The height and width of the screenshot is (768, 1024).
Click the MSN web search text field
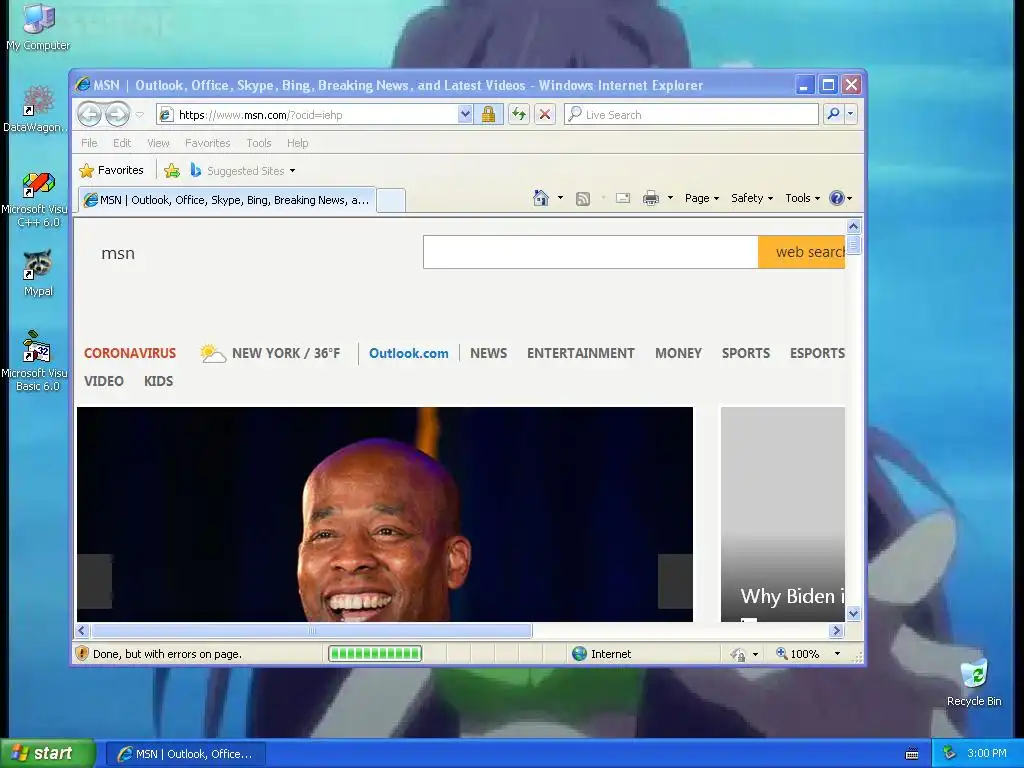pyautogui.click(x=590, y=252)
